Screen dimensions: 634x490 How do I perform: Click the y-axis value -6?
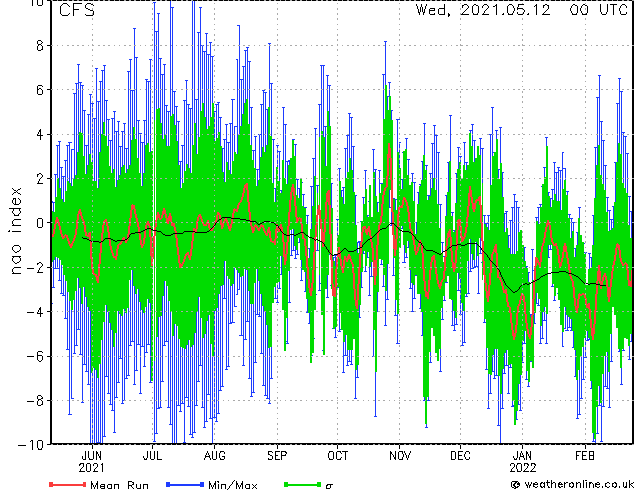click(x=35, y=356)
